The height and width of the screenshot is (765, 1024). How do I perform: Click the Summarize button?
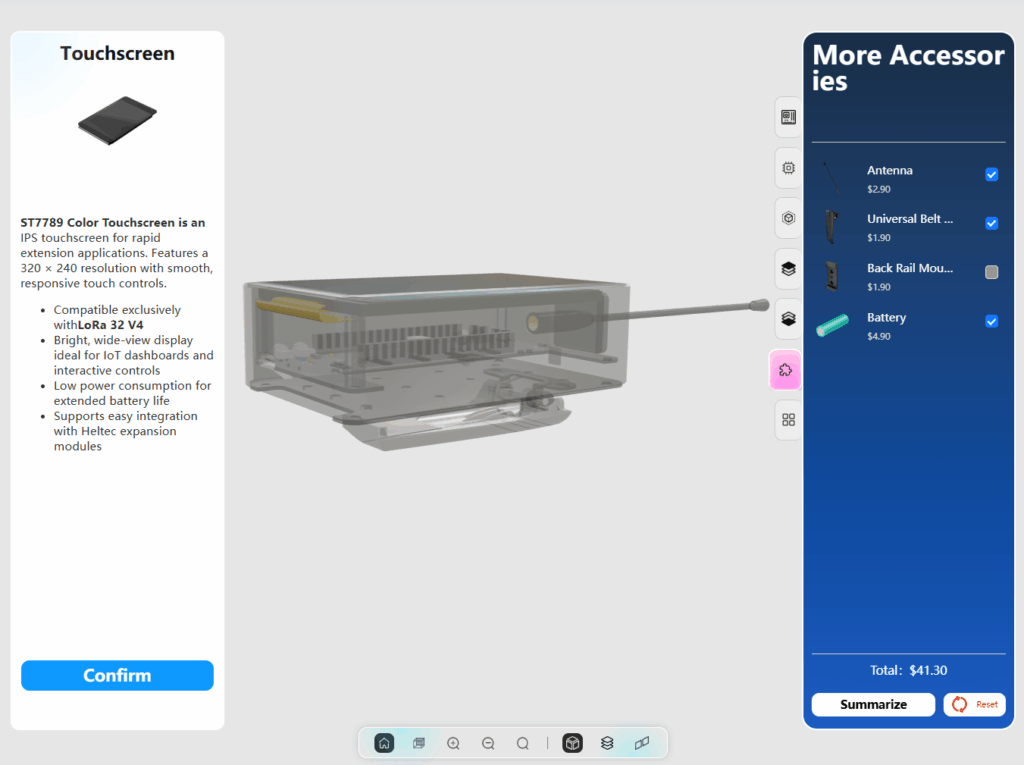[x=873, y=705]
